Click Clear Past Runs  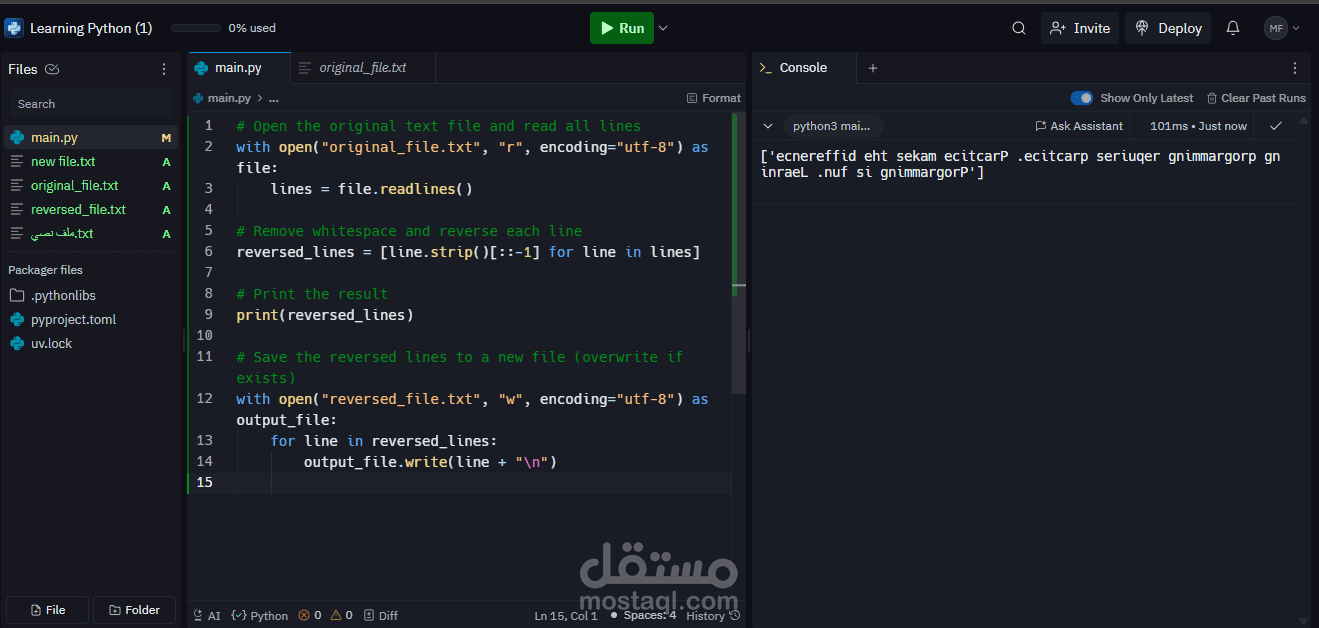[x=1256, y=98]
